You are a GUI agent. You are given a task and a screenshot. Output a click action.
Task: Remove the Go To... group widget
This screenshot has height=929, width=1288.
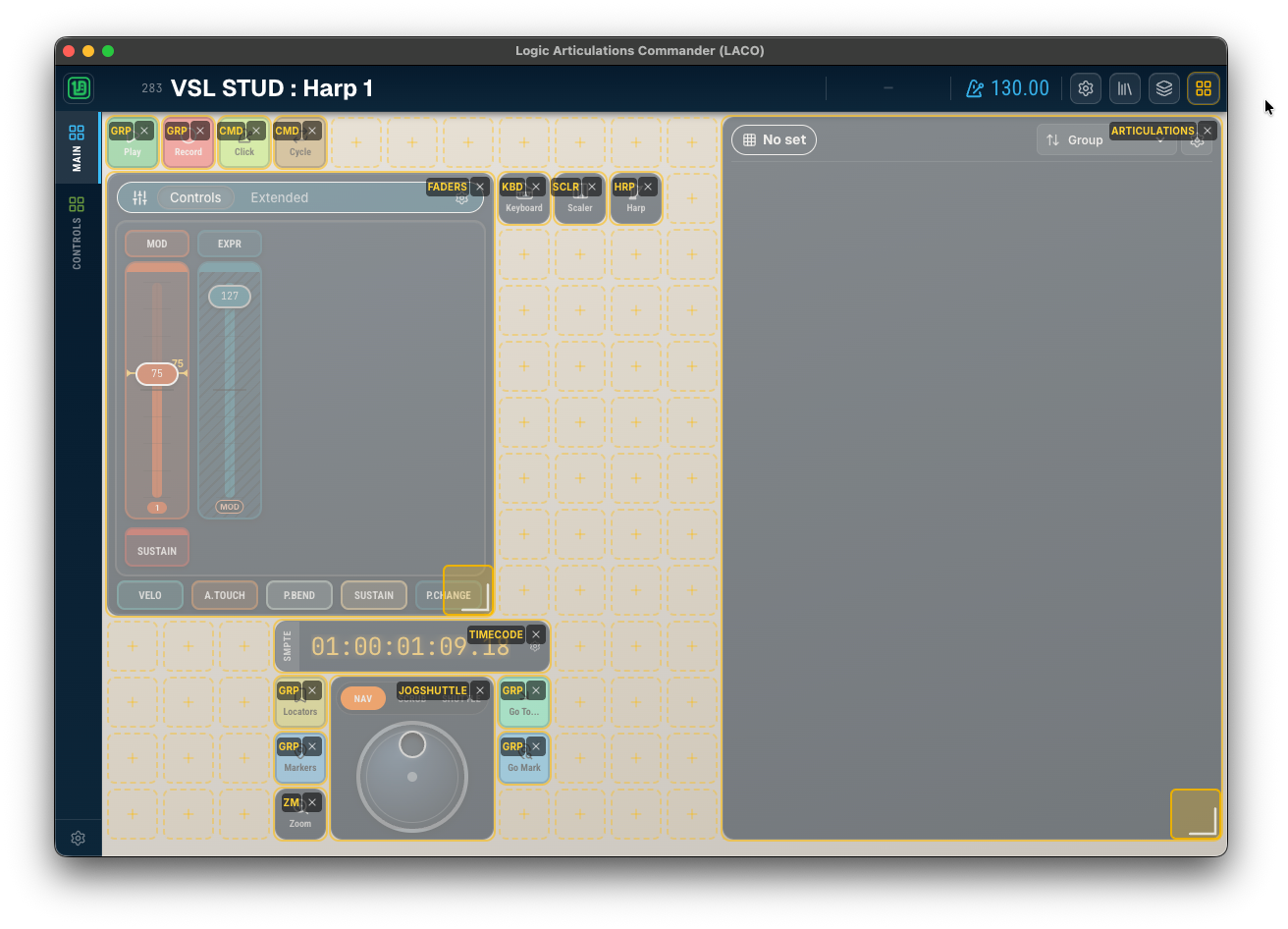click(536, 690)
